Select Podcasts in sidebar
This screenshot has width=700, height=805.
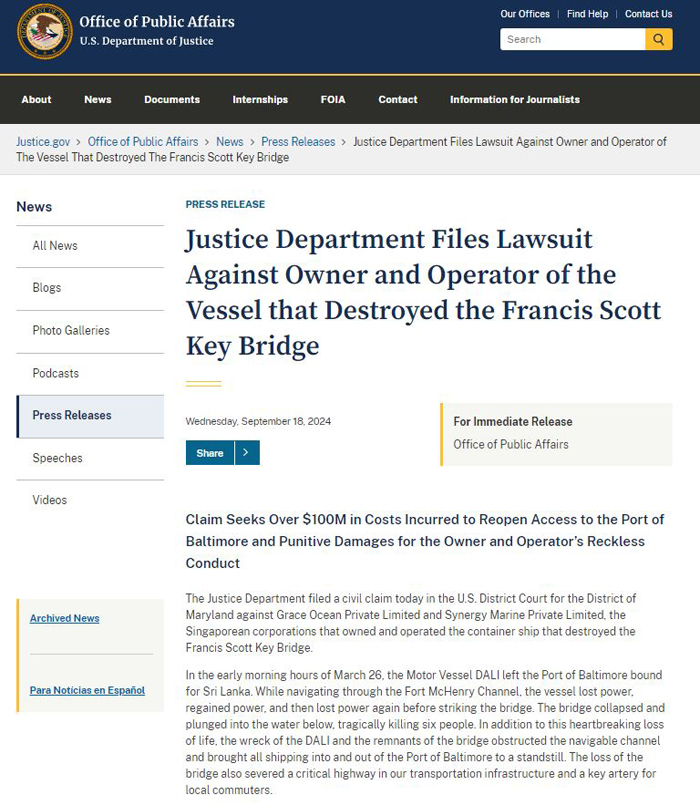pyautogui.click(x=90, y=373)
